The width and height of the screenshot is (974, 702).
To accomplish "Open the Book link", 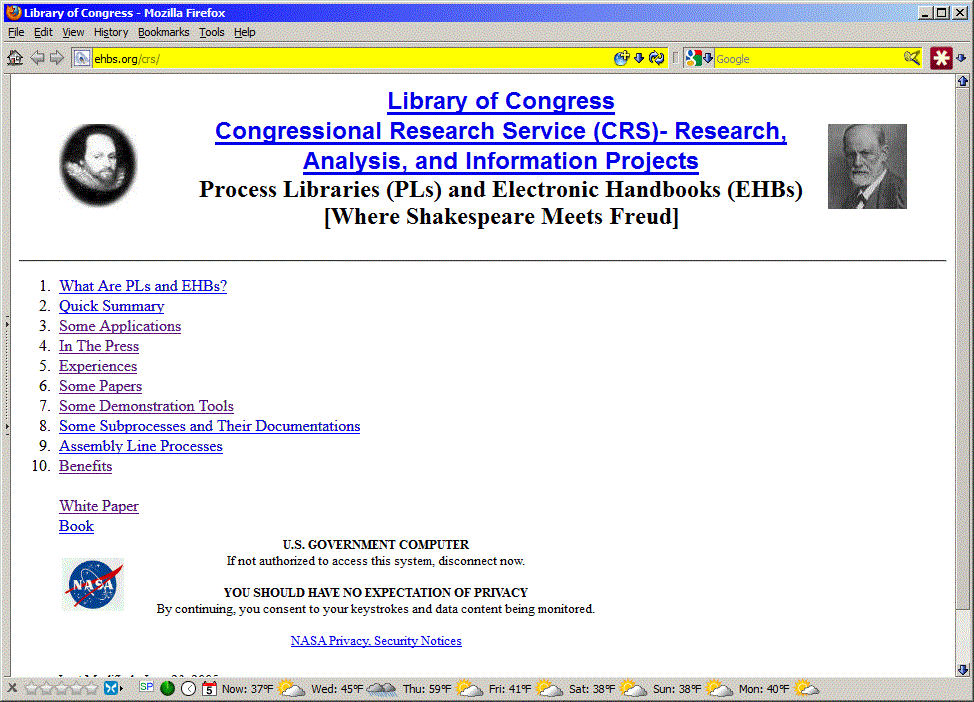I will click(x=76, y=526).
